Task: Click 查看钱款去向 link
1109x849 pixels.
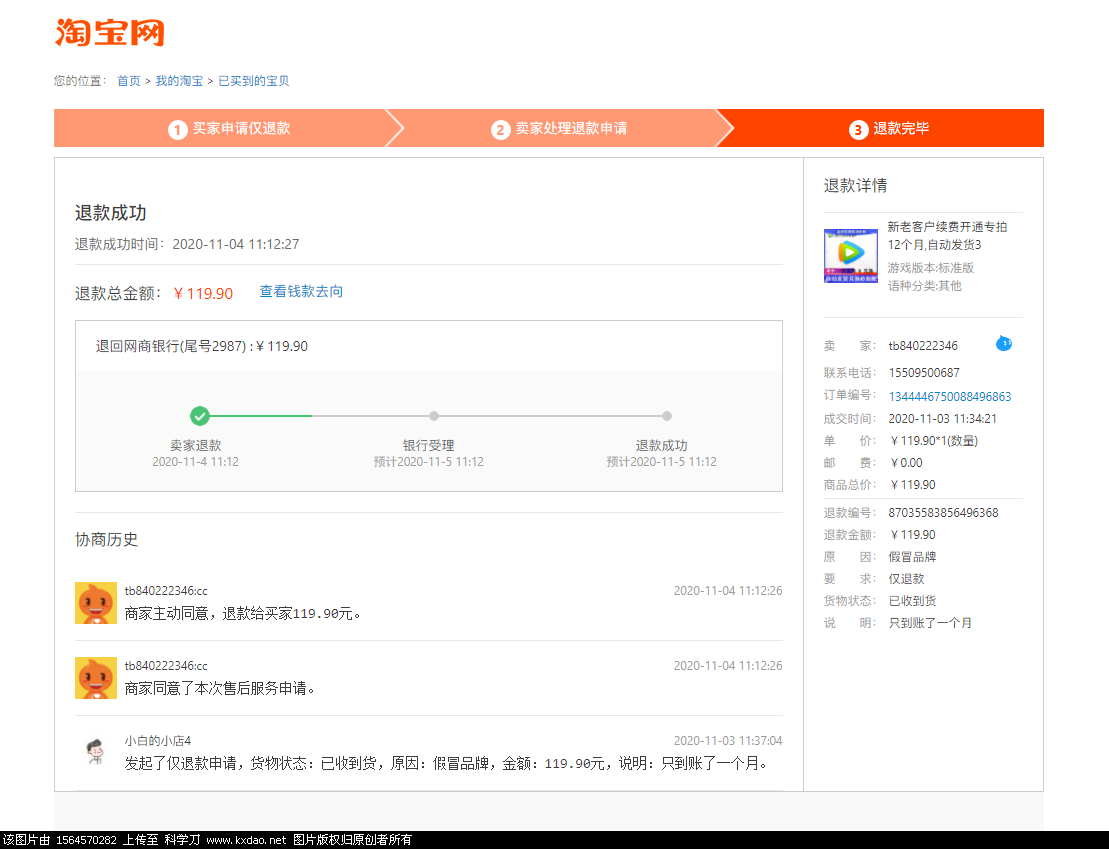Action: tap(301, 291)
